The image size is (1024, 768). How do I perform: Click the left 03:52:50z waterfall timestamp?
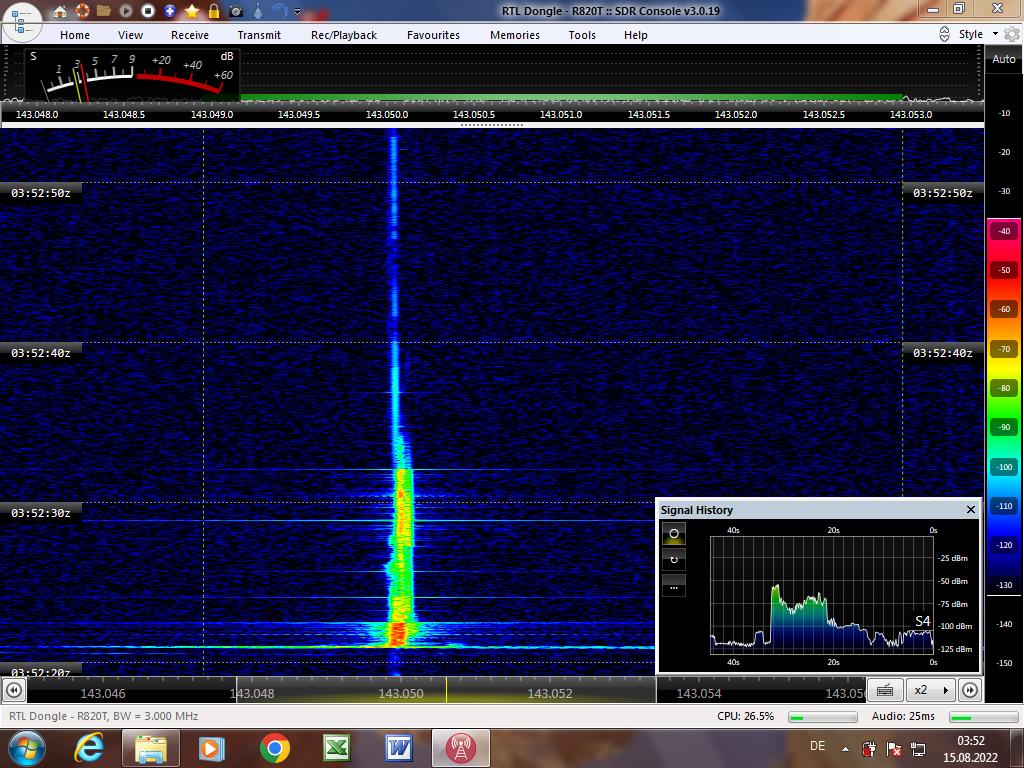pos(40,193)
